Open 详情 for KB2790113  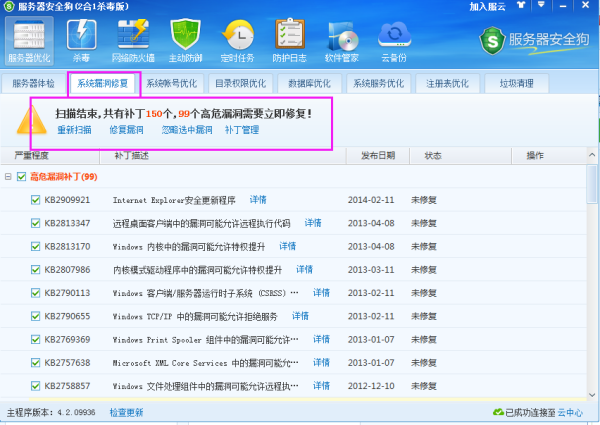[321, 293]
